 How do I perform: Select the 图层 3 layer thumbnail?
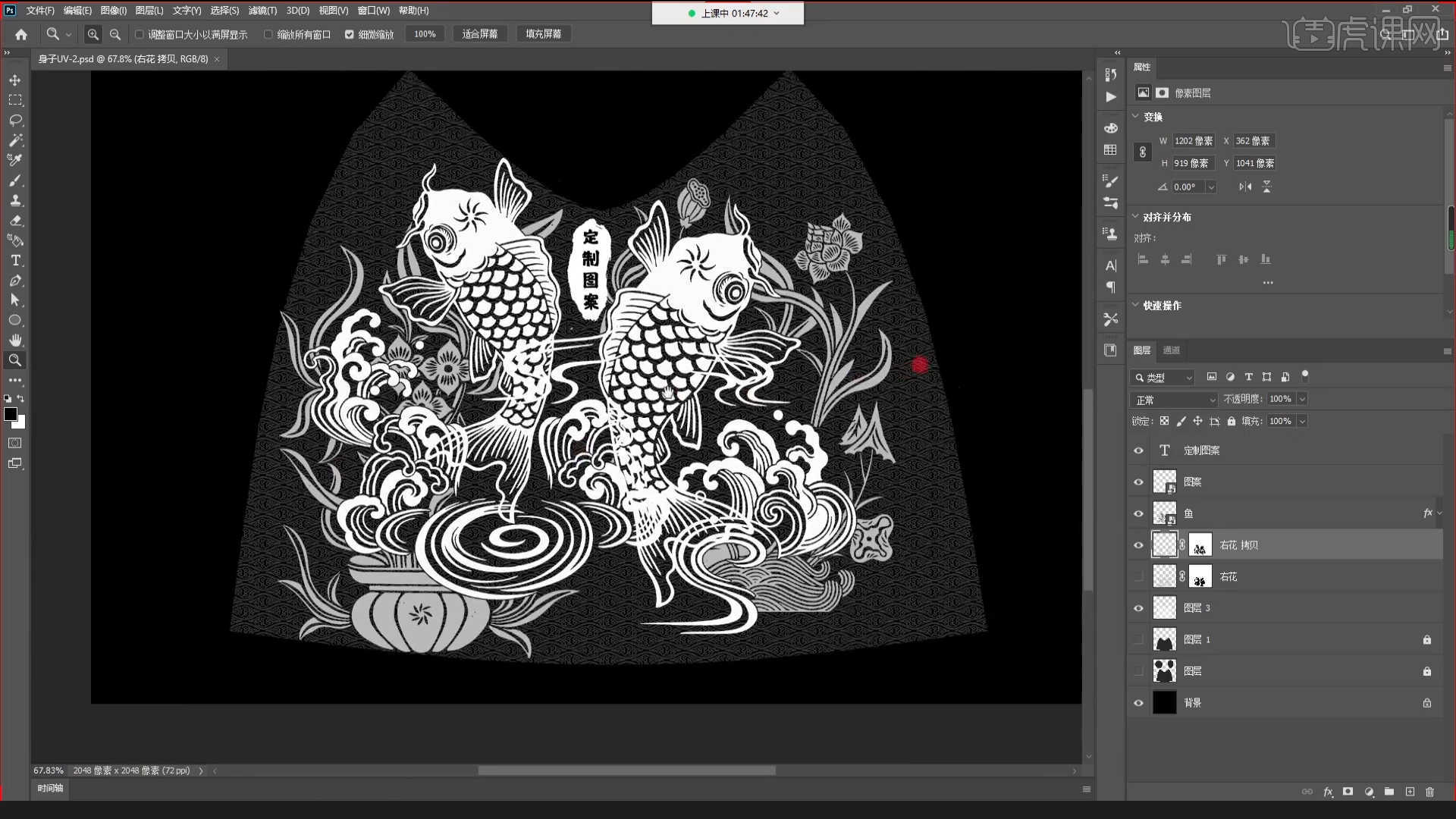coord(1164,608)
